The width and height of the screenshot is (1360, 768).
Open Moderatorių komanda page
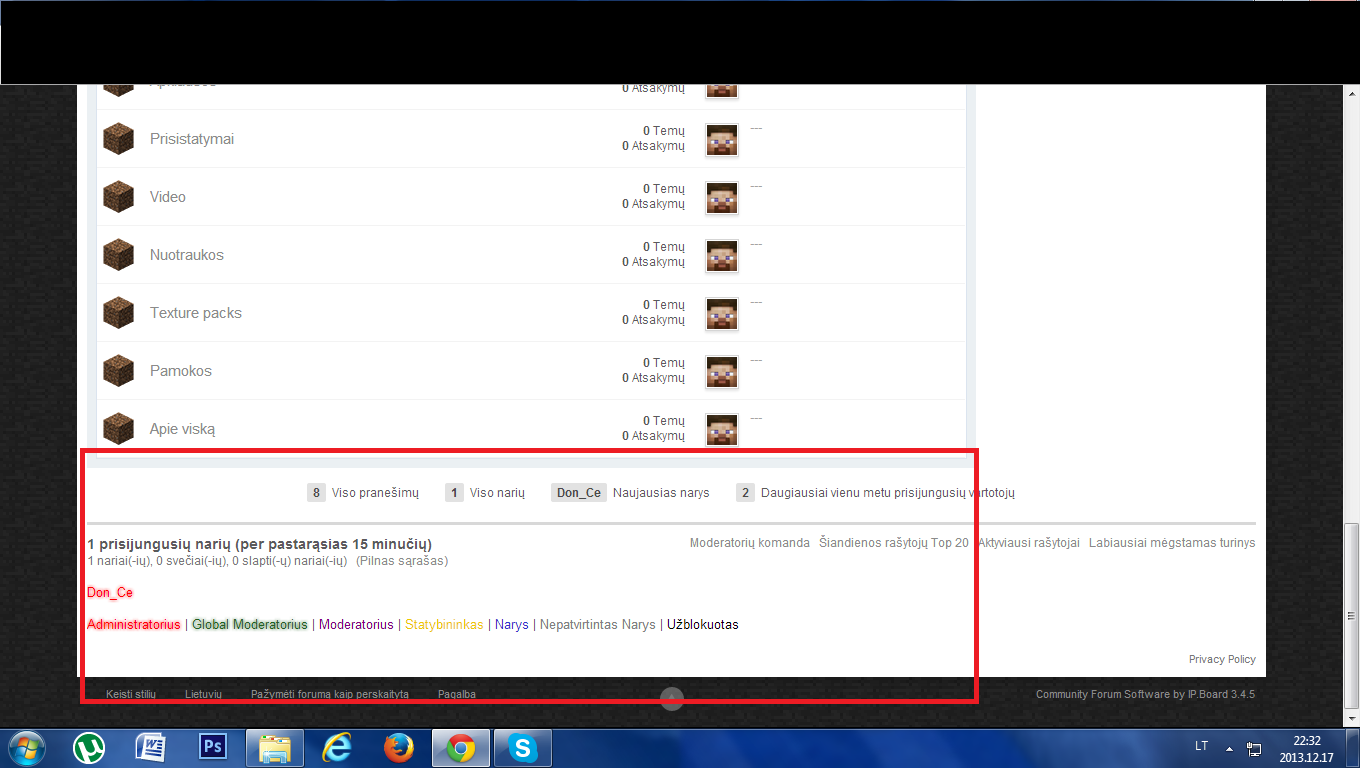750,543
